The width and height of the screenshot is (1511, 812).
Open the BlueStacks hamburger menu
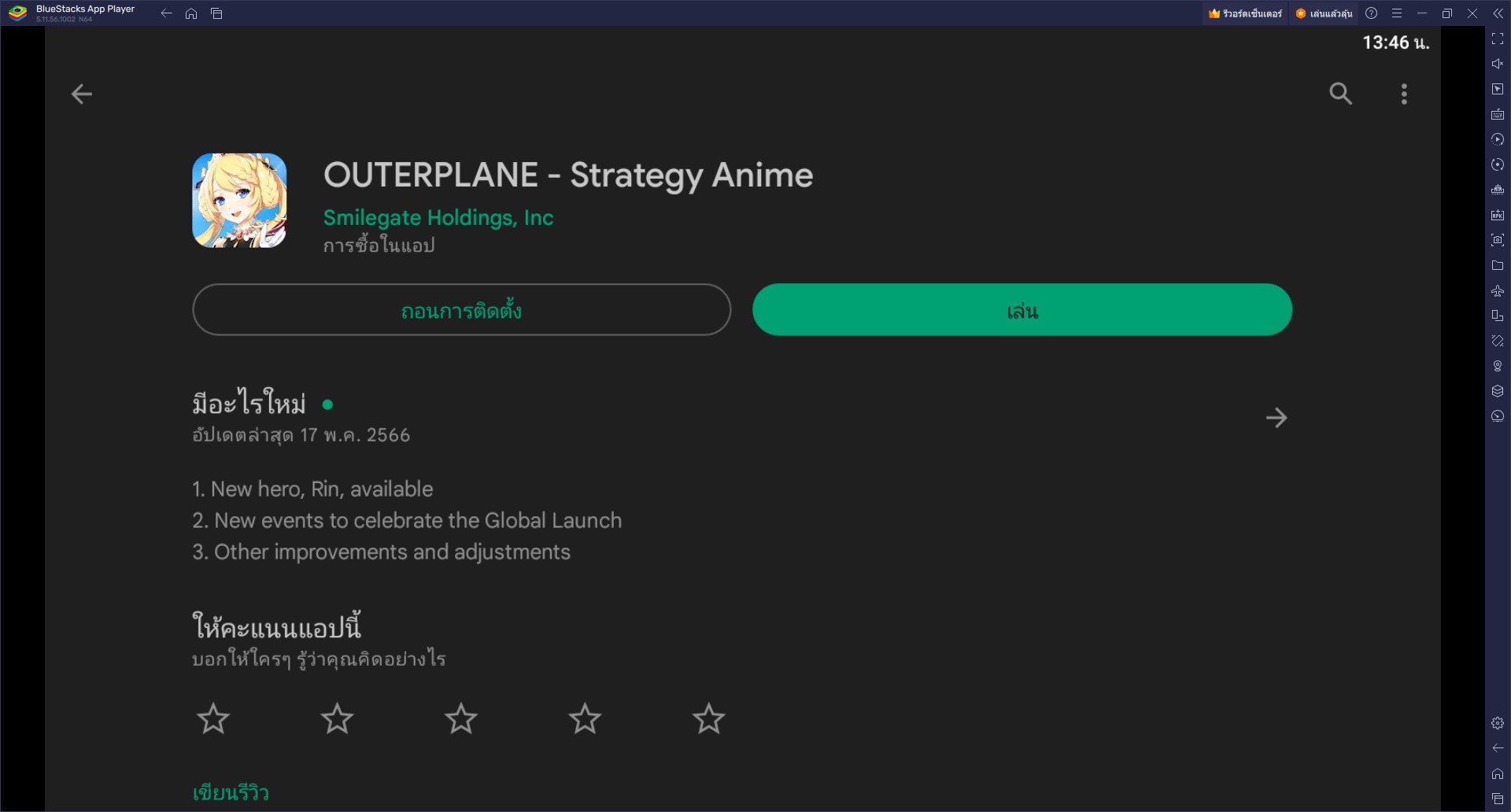(x=1397, y=13)
